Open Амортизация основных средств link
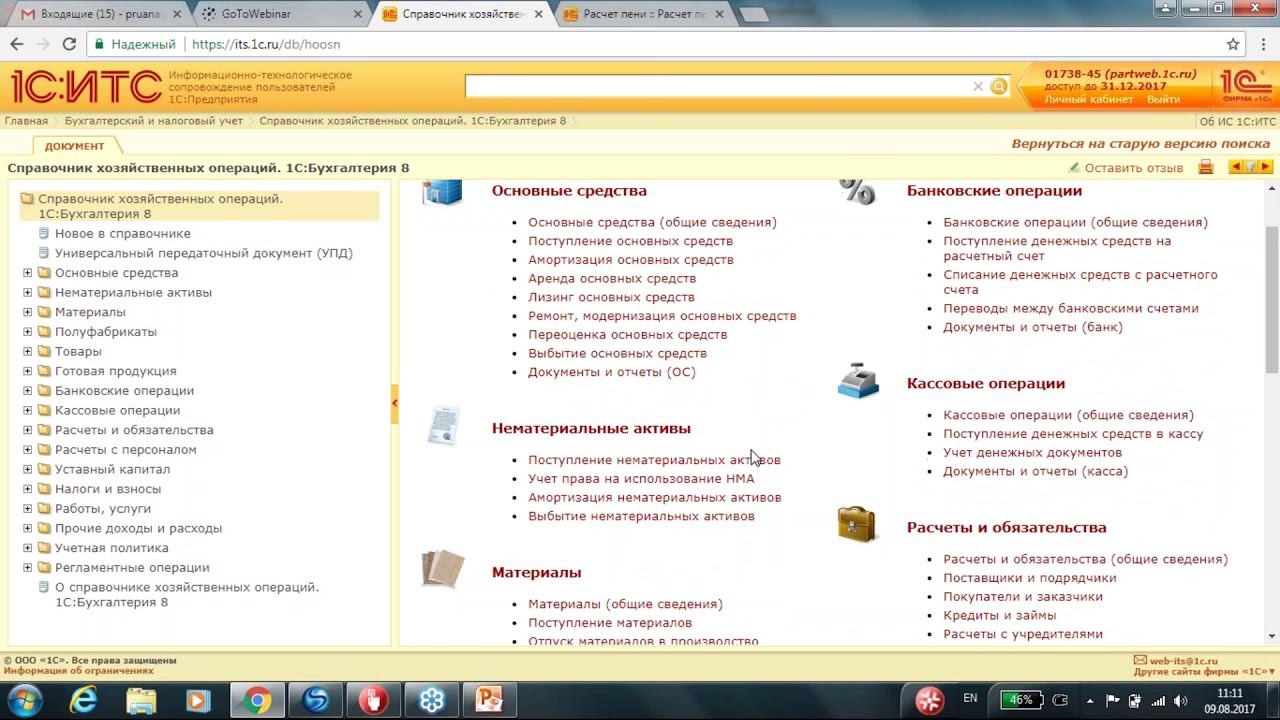Image resolution: width=1280 pixels, height=720 pixels. 631,260
